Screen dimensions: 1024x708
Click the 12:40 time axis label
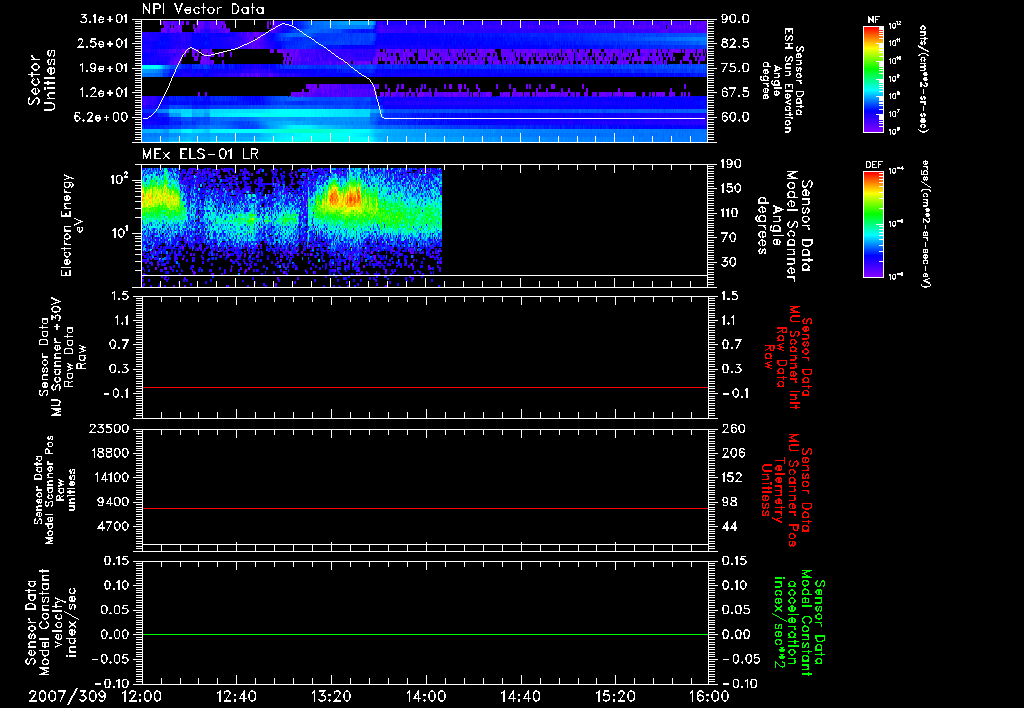pos(236,696)
